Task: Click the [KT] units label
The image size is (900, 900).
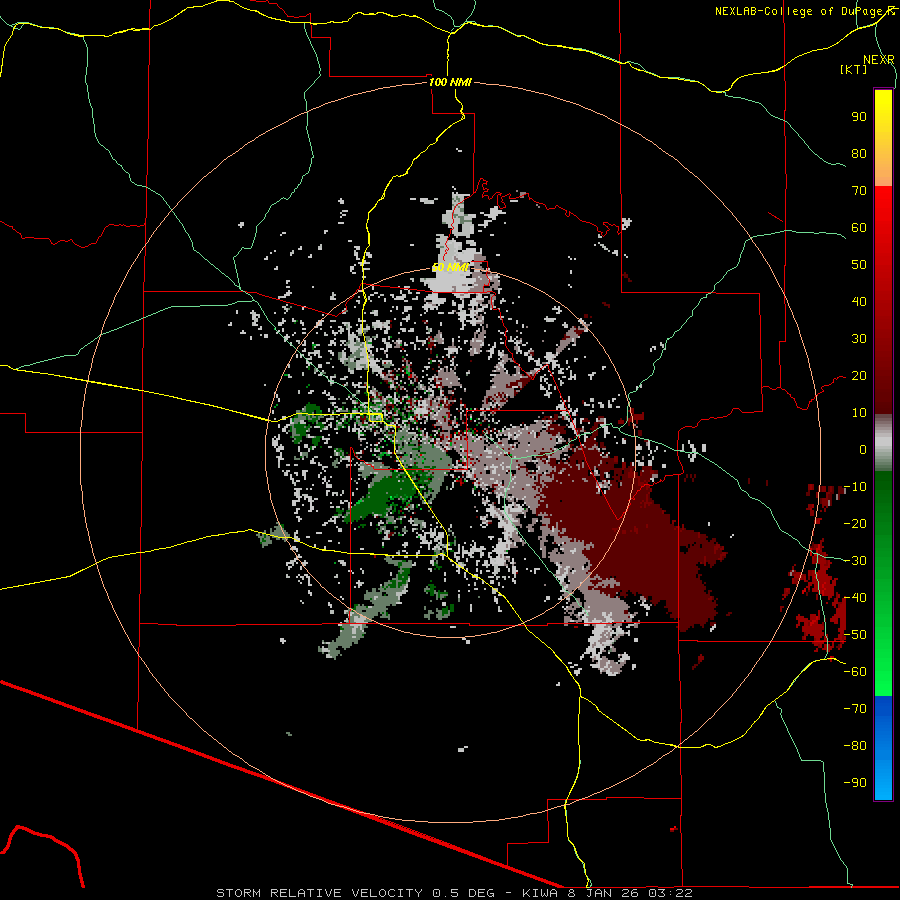Action: pos(853,69)
